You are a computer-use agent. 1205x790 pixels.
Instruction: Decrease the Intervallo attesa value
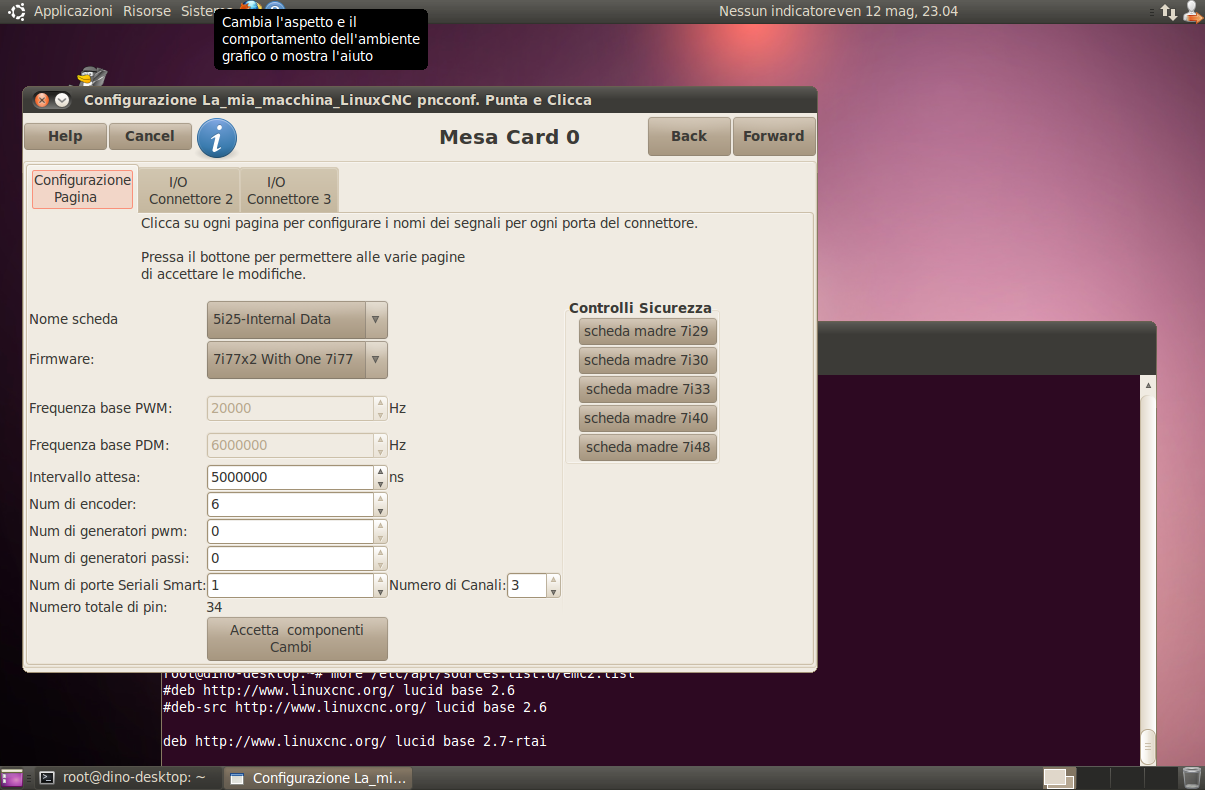[x=381, y=484]
